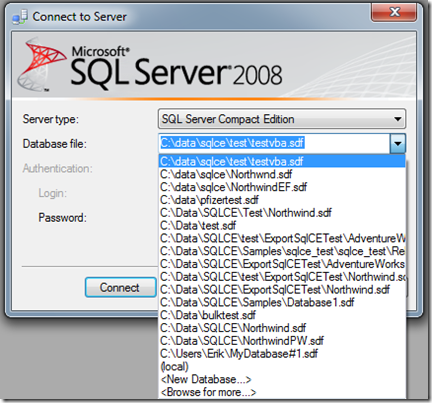The width and height of the screenshot is (432, 403).
Task: Choose C:\Users\Erik\MyDatabase#1.sdf
Action: point(282,354)
